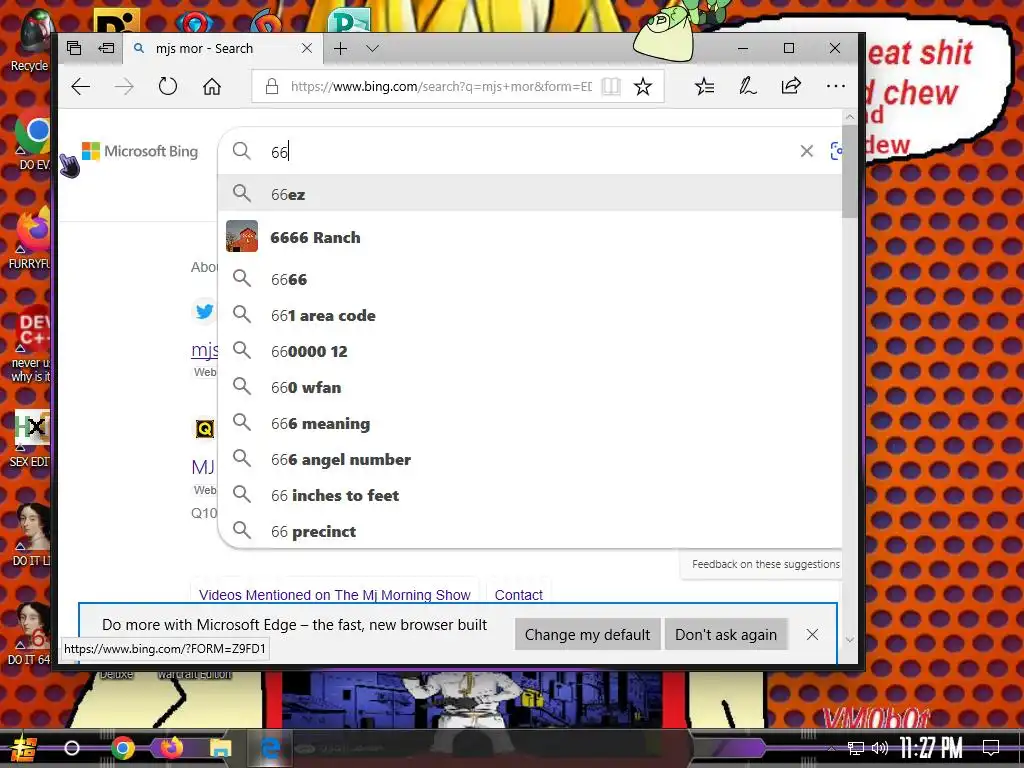This screenshot has height=768, width=1024.
Task: Set these tabs aside icon
Action: 106,48
